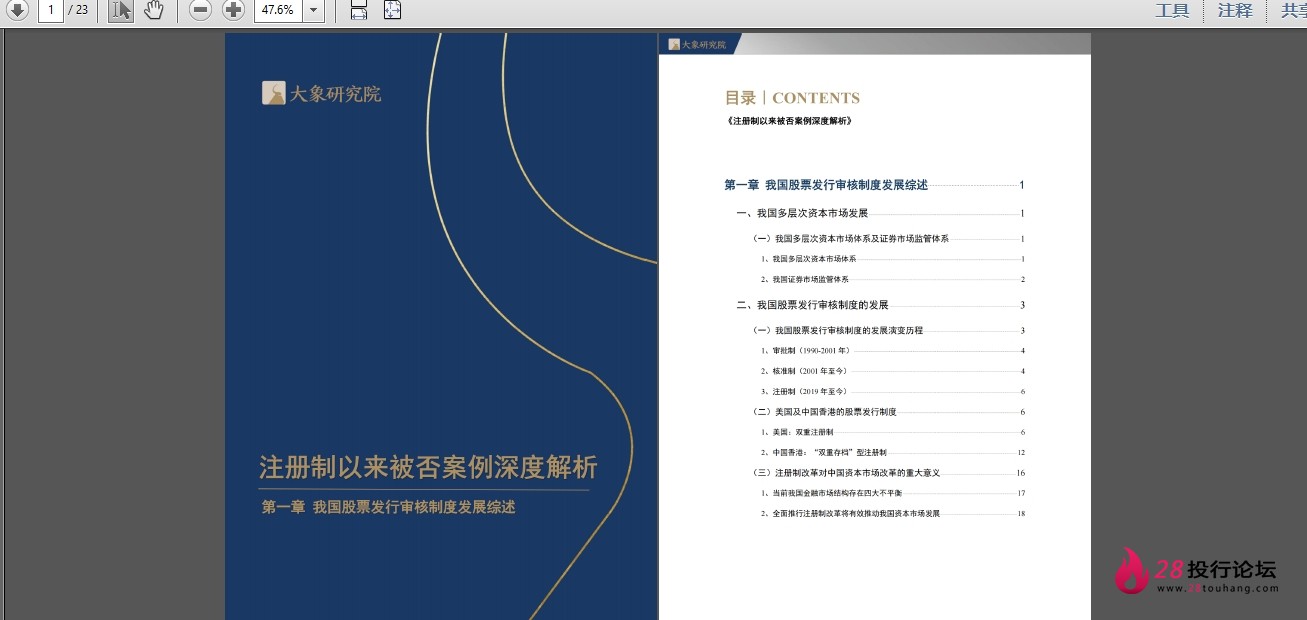Activate the text selection tool
1307x620 pixels.
pyautogui.click(x=120, y=10)
